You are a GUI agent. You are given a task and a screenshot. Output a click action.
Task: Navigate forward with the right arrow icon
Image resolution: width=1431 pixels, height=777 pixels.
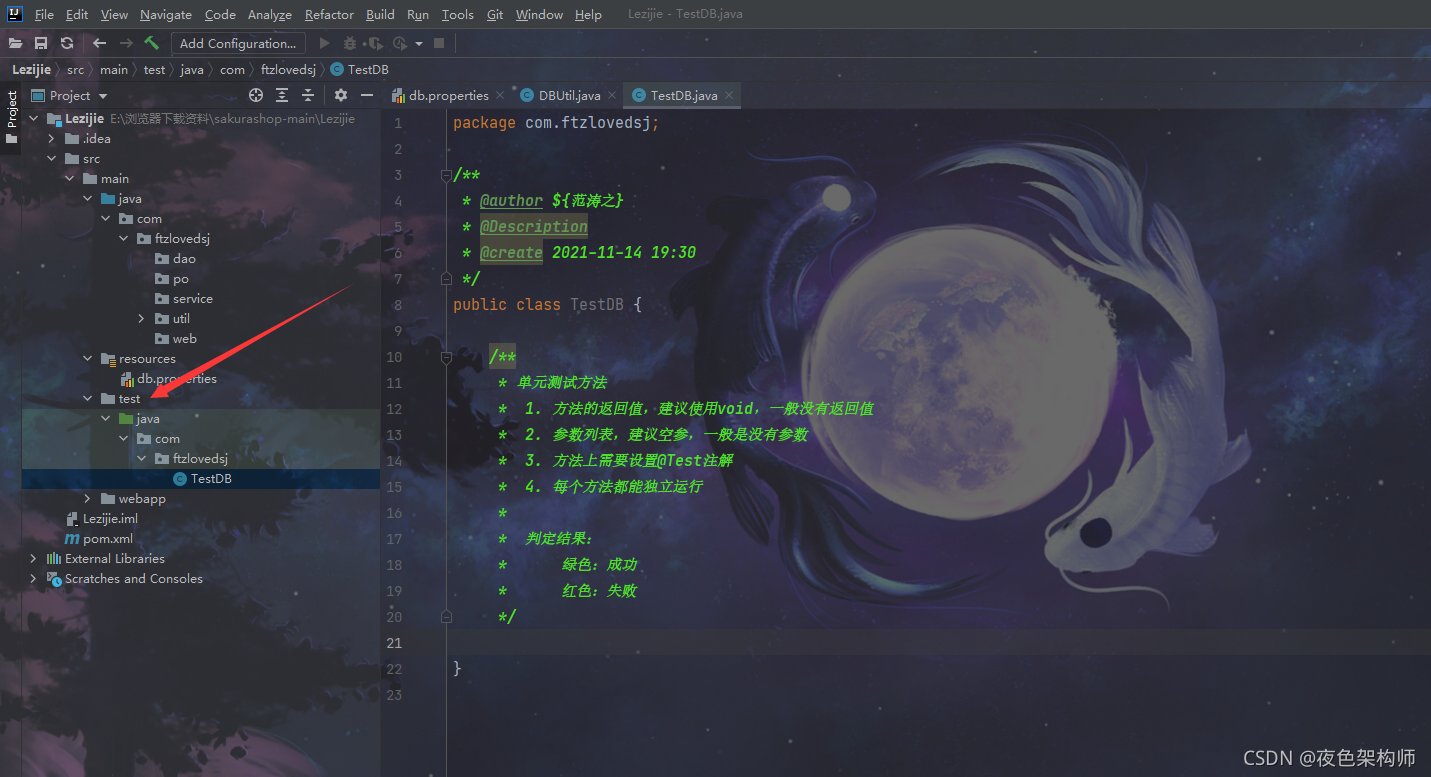126,43
